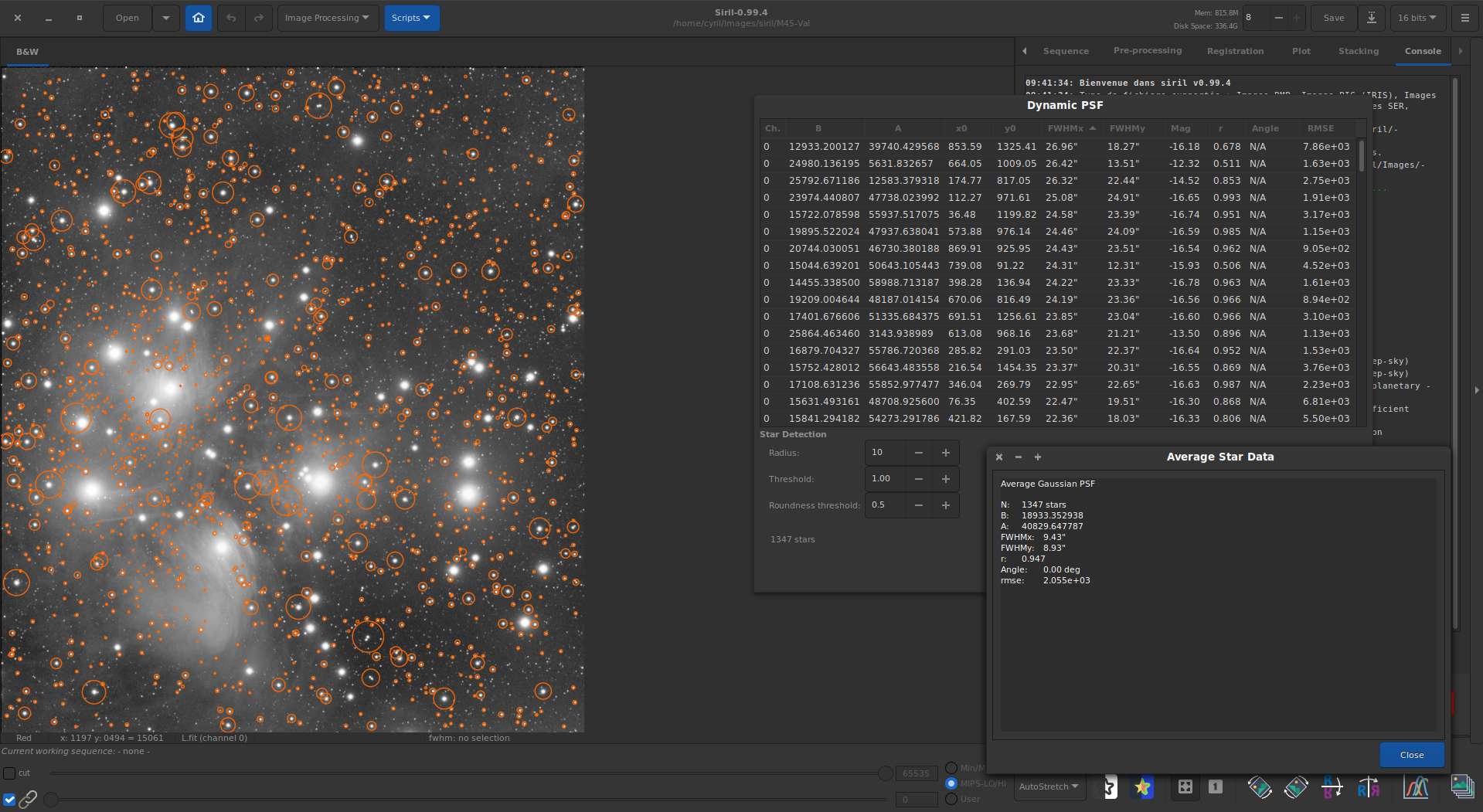This screenshot has width=1483, height=812.
Task: Expand the Scripts dropdown menu
Action: click(x=411, y=18)
